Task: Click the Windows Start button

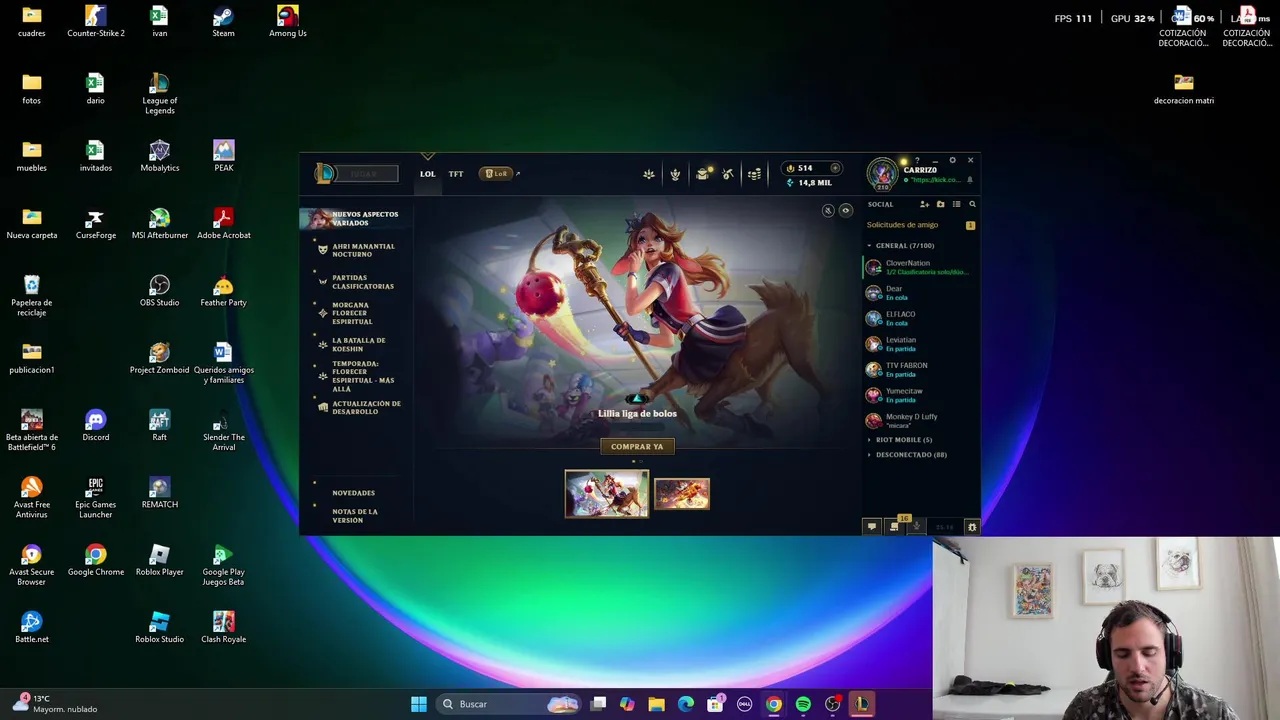Action: click(x=419, y=704)
